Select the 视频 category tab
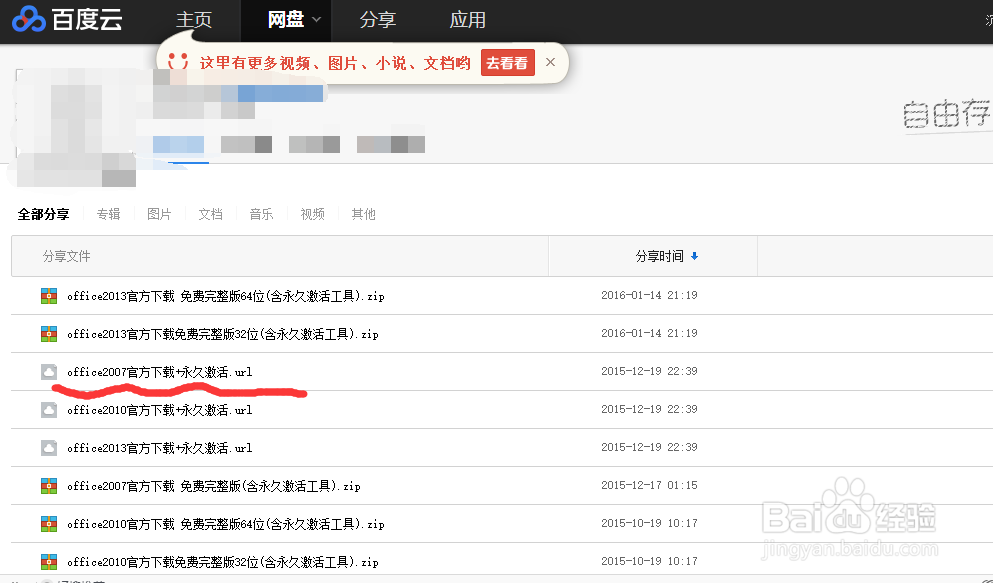The width and height of the screenshot is (993, 583). [311, 213]
